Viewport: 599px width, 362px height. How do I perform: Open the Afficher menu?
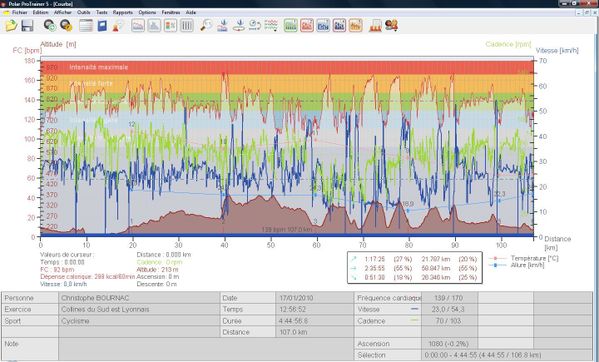coord(63,12)
